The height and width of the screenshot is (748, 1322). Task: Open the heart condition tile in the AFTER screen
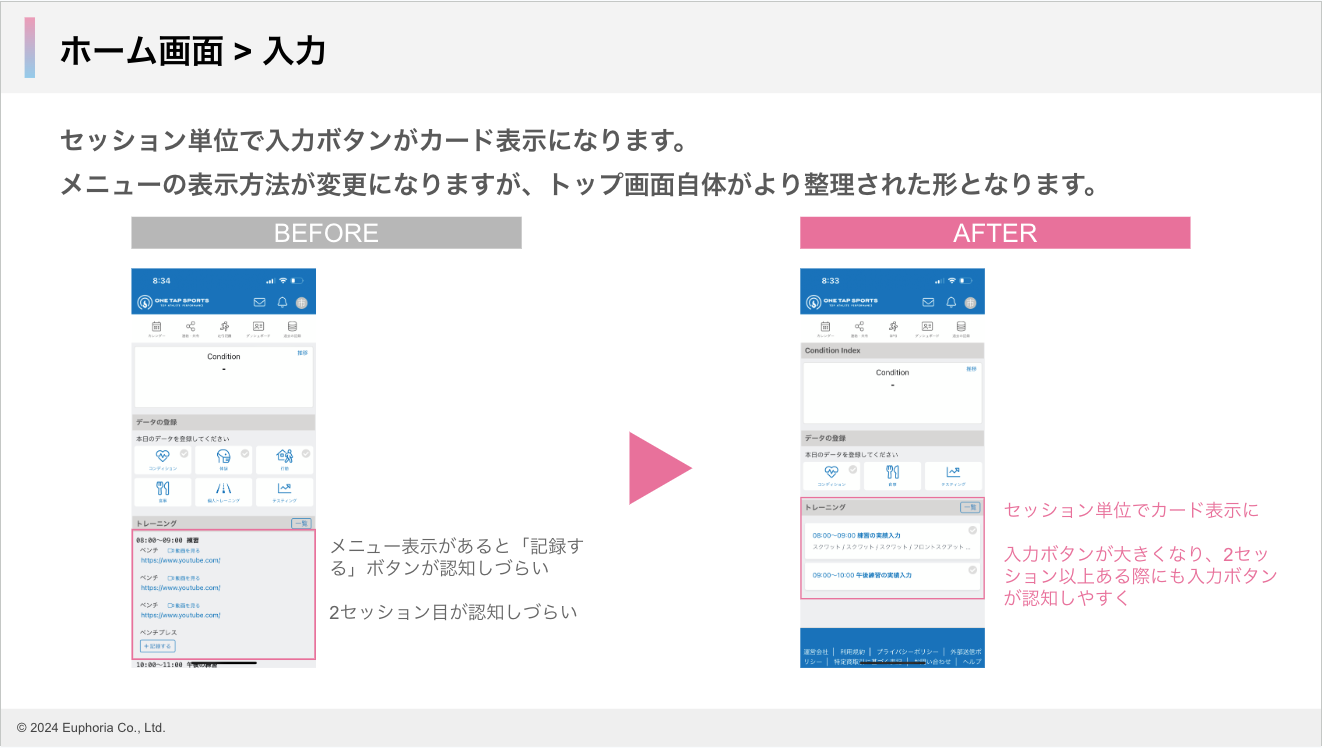click(x=831, y=476)
